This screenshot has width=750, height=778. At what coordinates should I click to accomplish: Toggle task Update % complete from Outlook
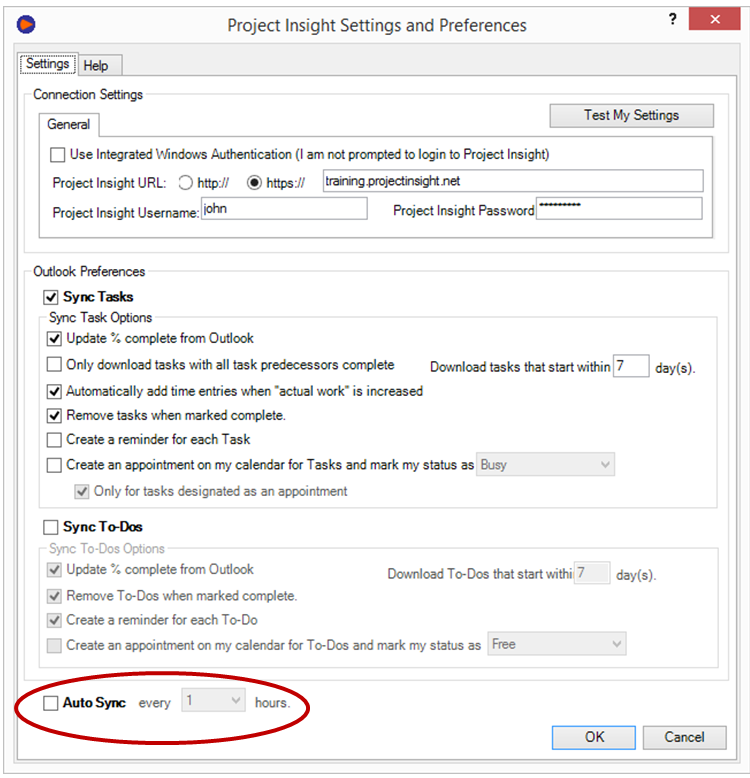[54, 339]
